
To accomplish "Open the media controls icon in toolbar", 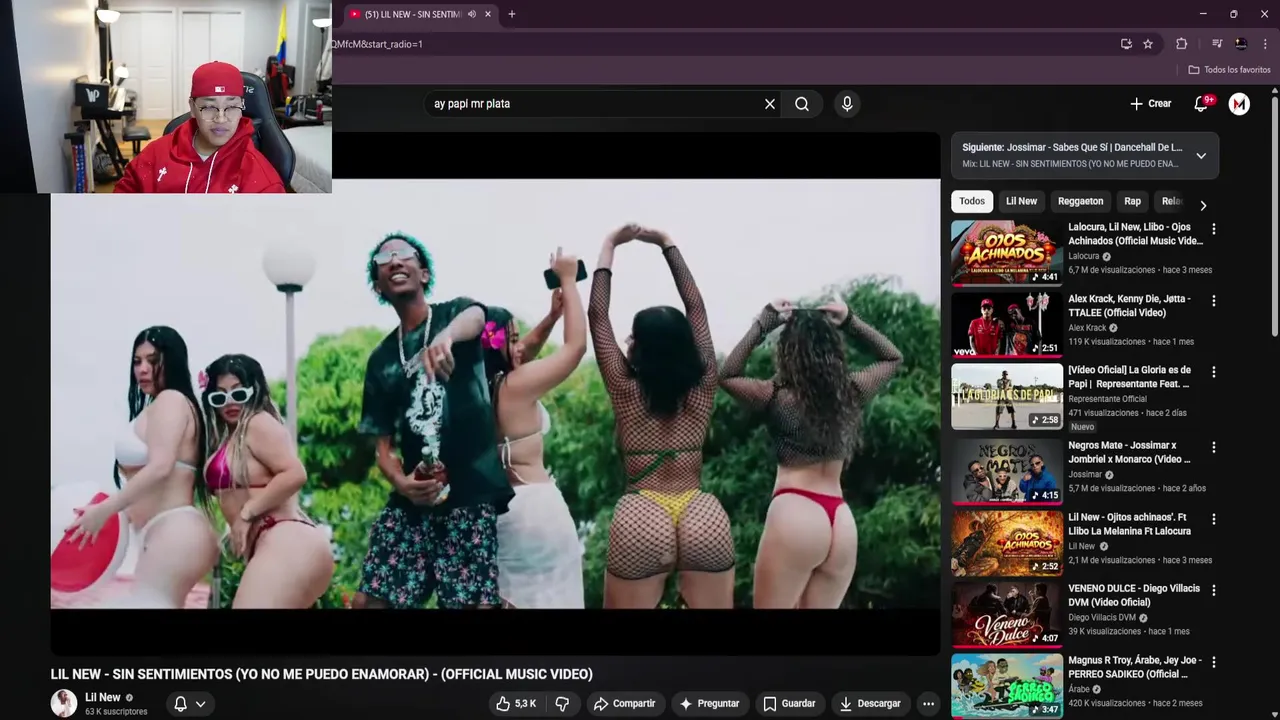I will [1217, 44].
